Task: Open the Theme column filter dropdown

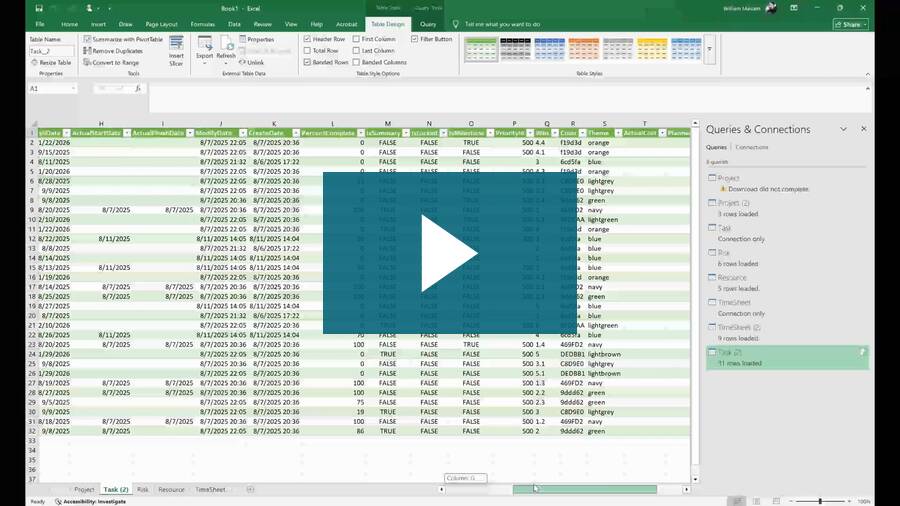Action: [618, 133]
